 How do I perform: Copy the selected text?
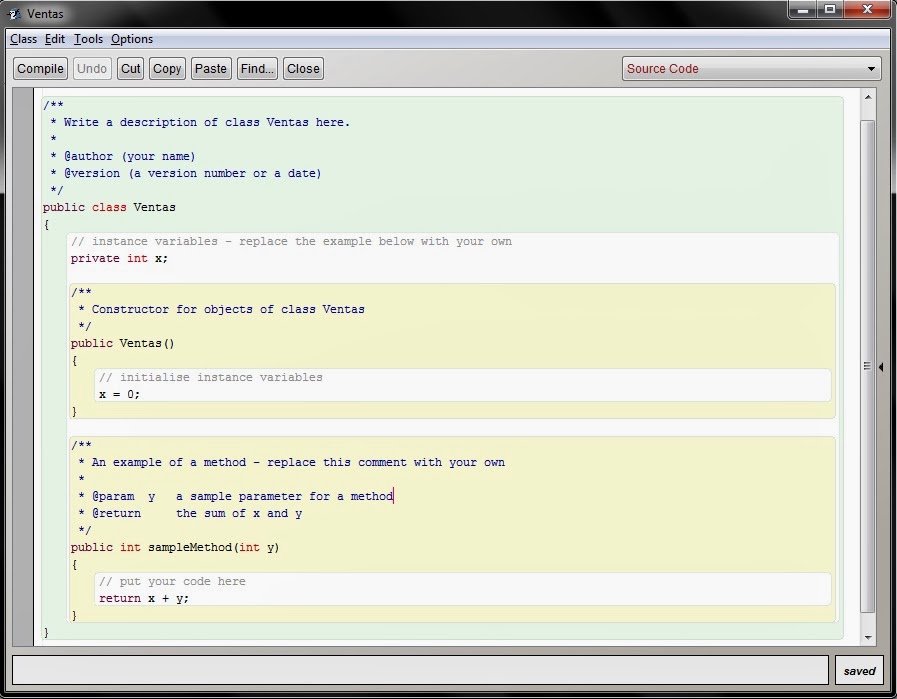166,68
